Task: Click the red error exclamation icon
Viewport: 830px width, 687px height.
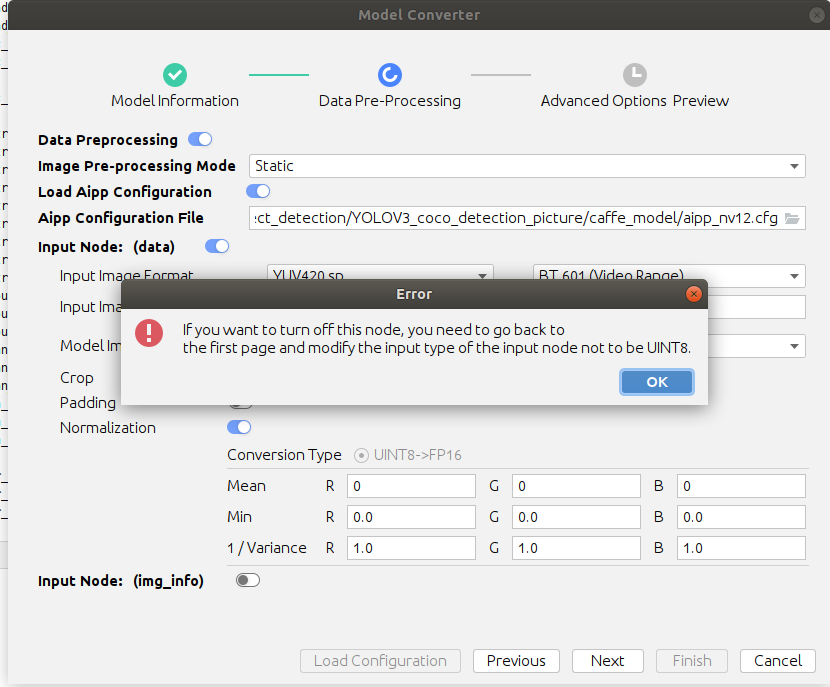Action: pos(149,333)
